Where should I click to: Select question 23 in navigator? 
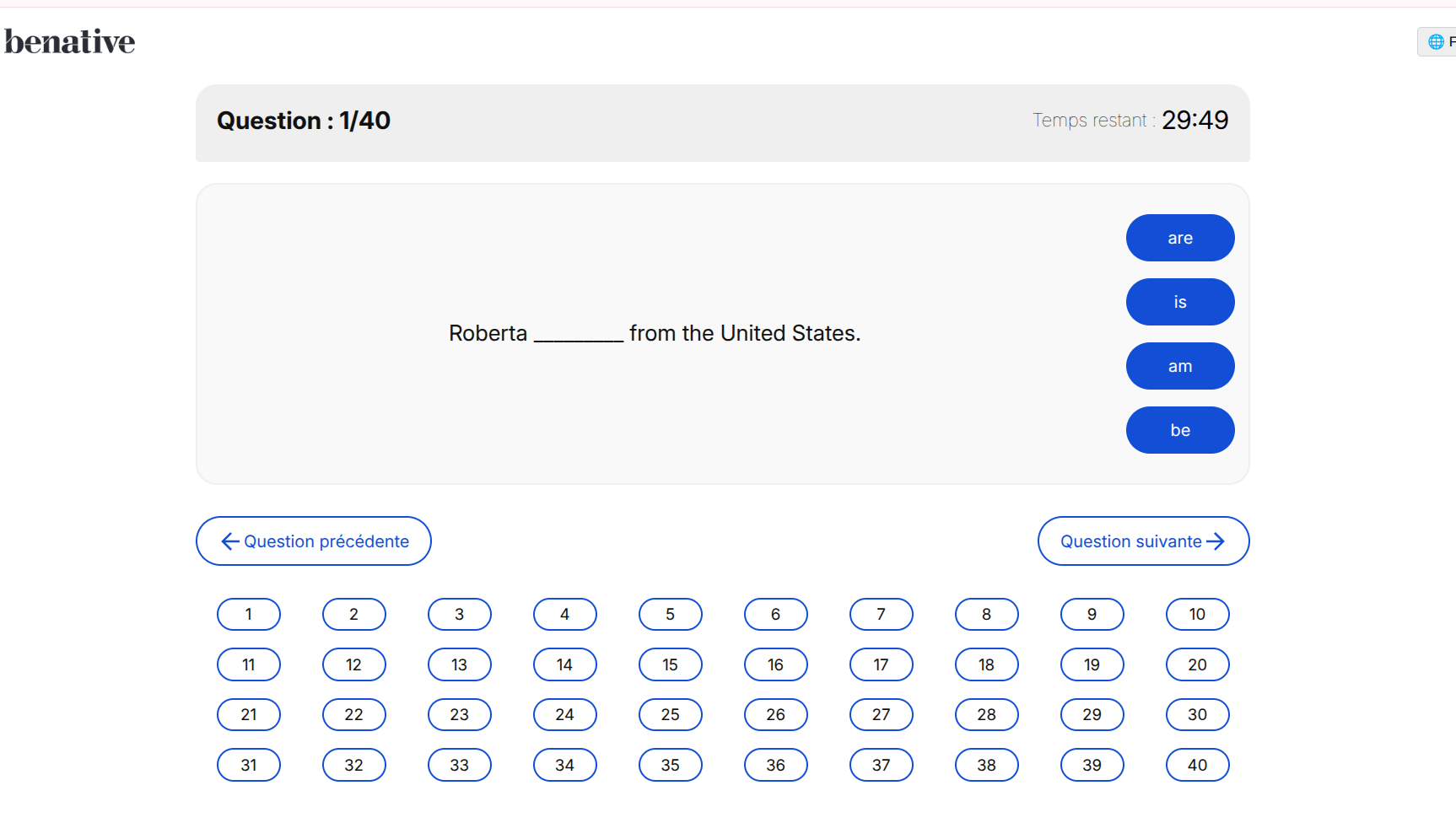460,714
